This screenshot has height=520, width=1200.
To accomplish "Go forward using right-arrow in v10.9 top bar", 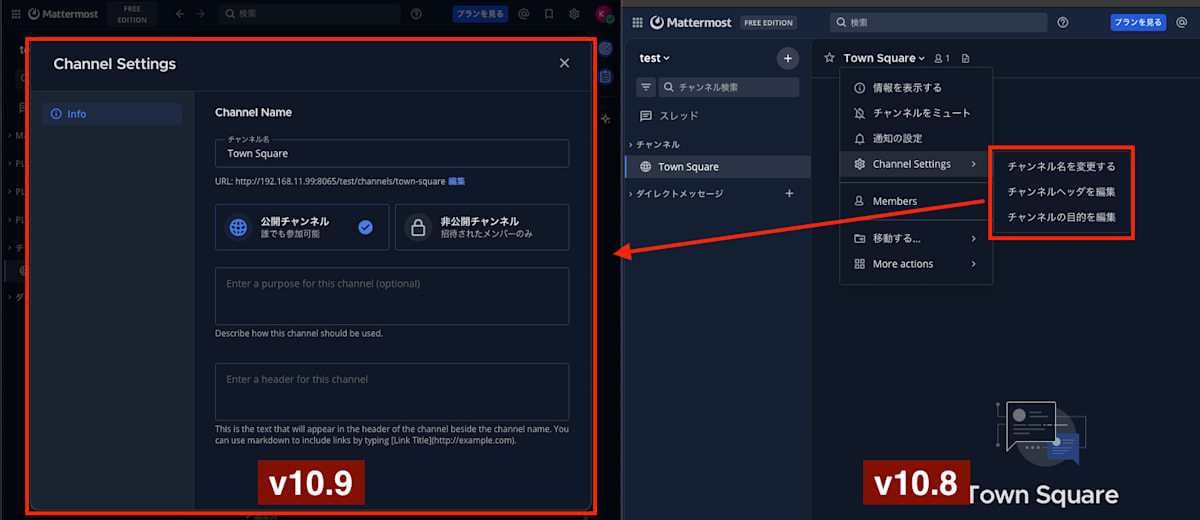I will (200, 14).
